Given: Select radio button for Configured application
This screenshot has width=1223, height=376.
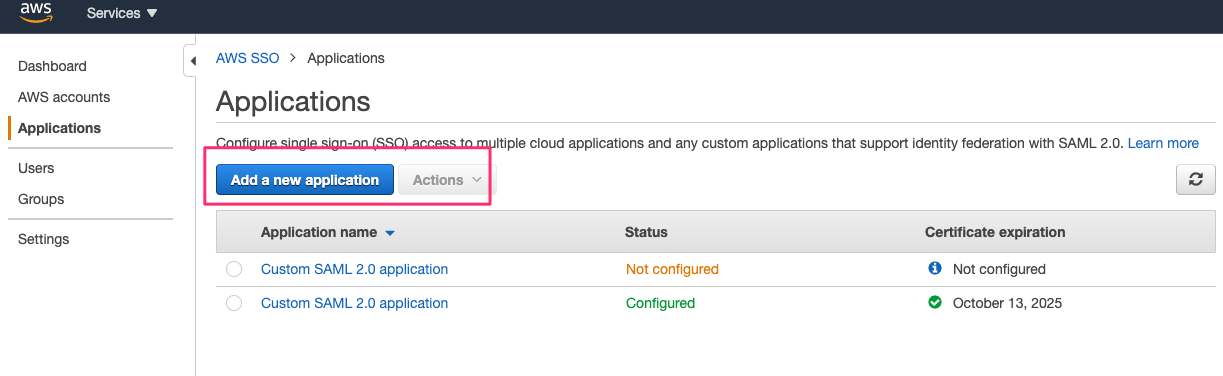Looking at the screenshot, I should (234, 303).
